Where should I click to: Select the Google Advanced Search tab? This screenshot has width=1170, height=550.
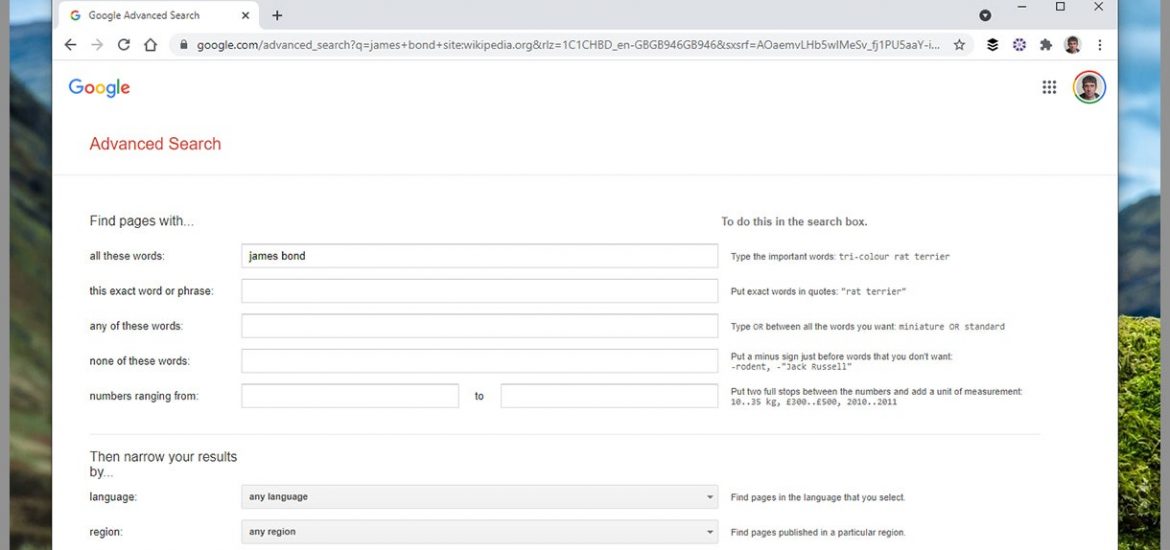coord(160,15)
